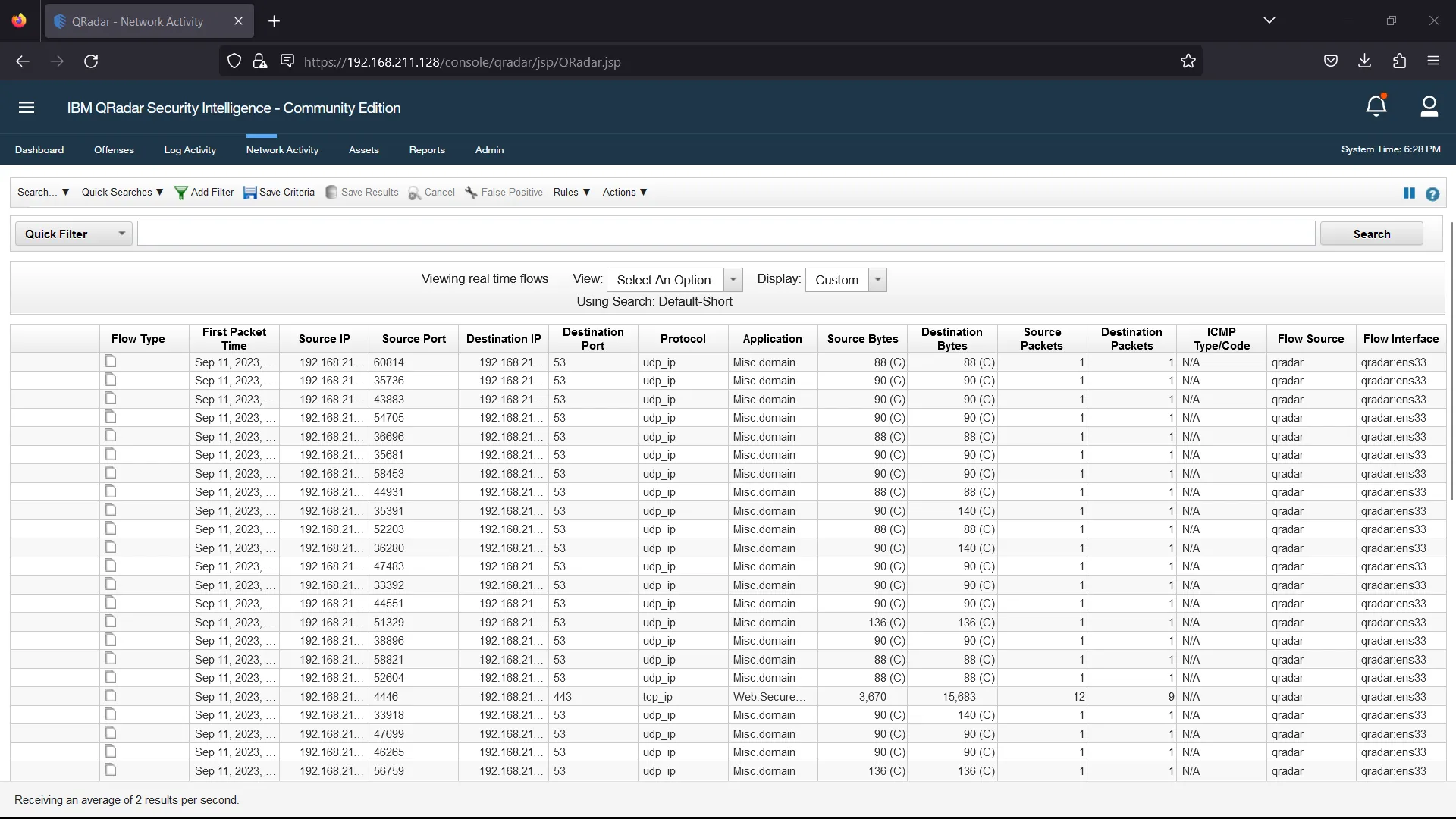Click the Save Criteria disk icon

[x=249, y=193]
